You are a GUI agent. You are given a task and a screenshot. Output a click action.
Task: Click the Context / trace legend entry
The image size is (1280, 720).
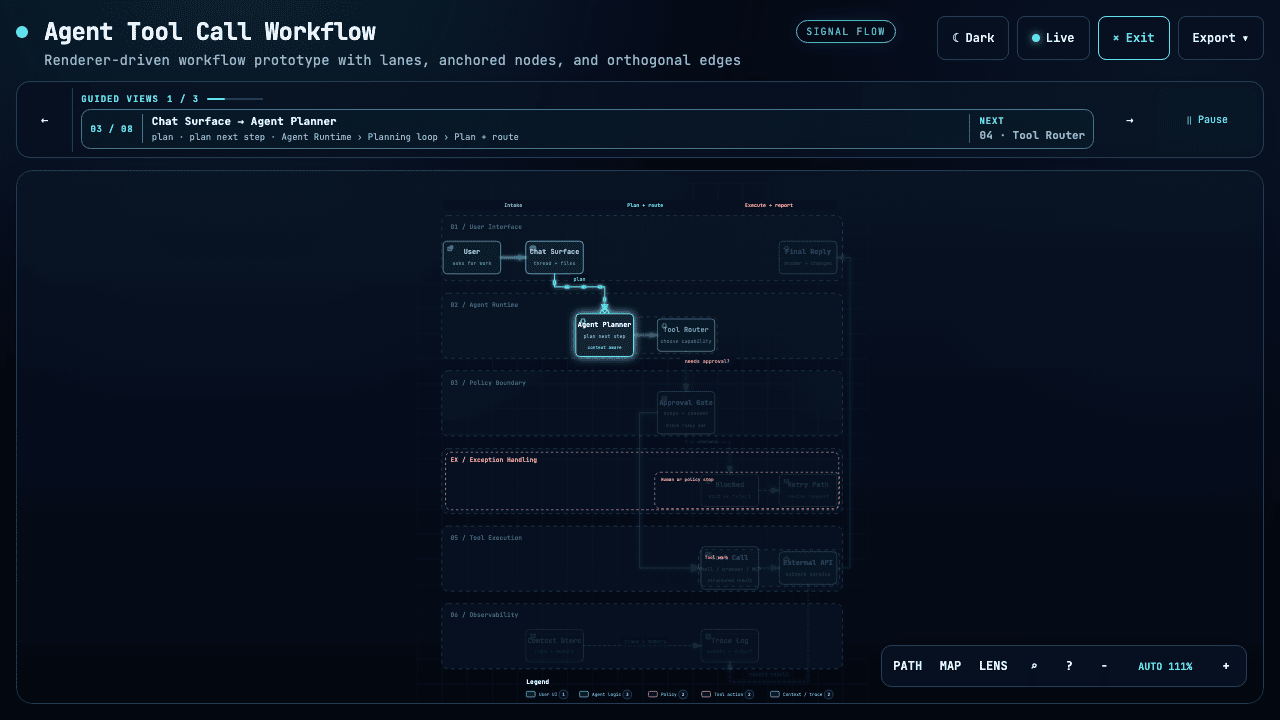click(x=802, y=694)
